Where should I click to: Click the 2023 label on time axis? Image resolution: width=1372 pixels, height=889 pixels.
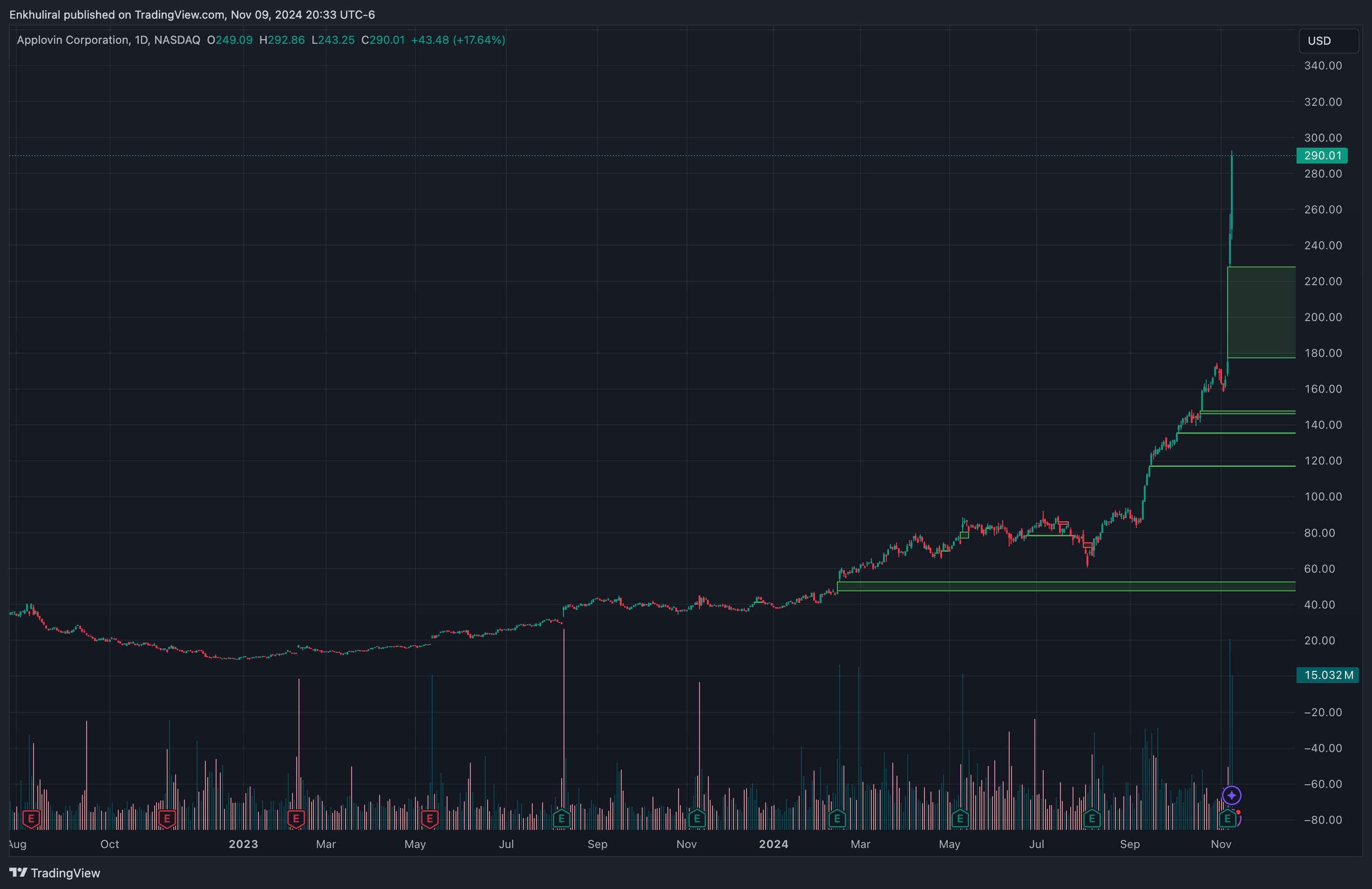click(243, 844)
